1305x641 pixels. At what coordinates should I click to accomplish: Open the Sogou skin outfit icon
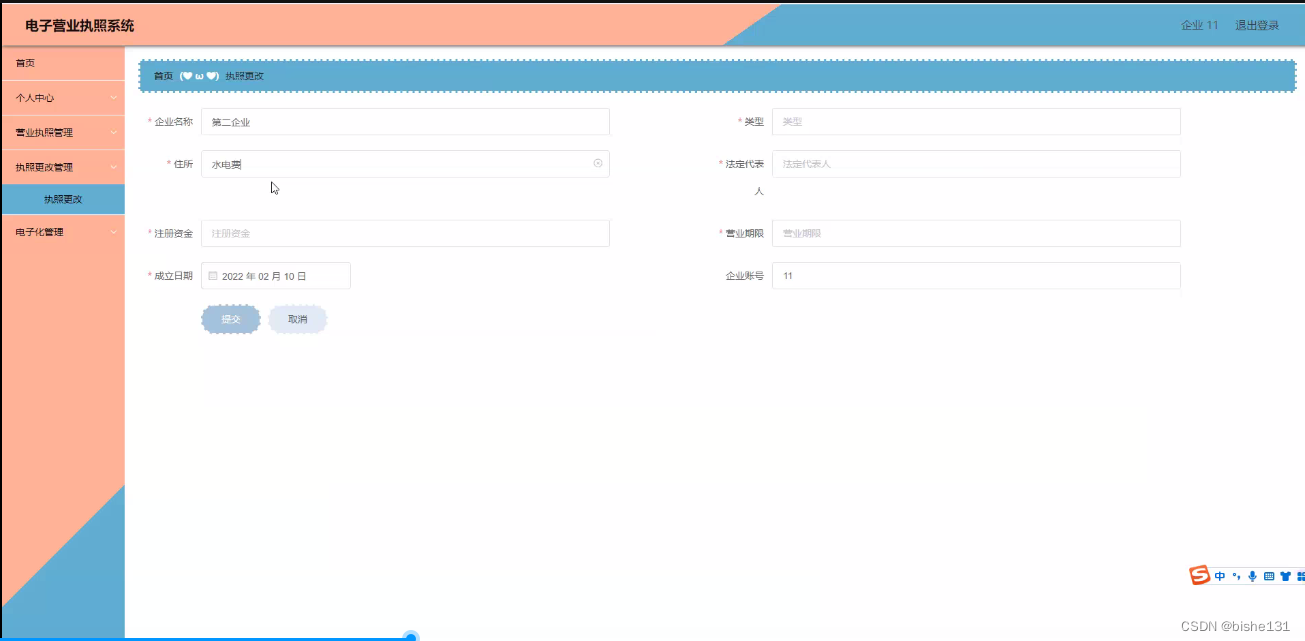[x=1285, y=575]
